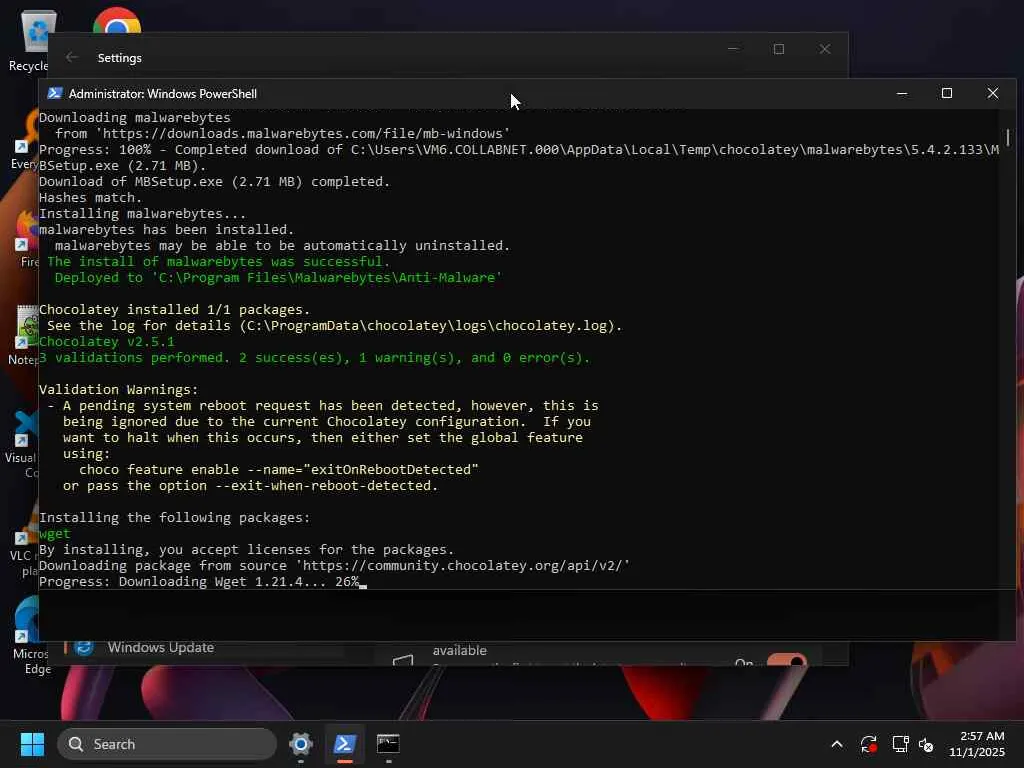Open Settings from the taskbar gear icon
1024x768 pixels.
[300, 744]
